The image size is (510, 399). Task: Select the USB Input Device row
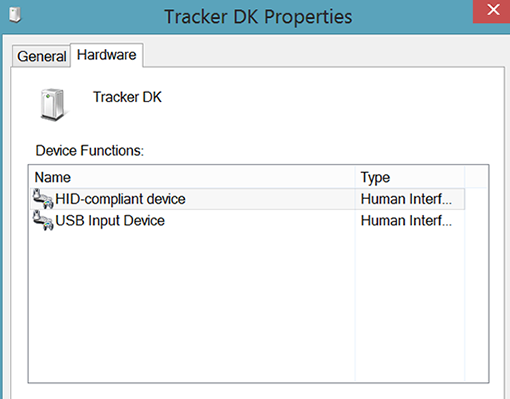[247, 221]
